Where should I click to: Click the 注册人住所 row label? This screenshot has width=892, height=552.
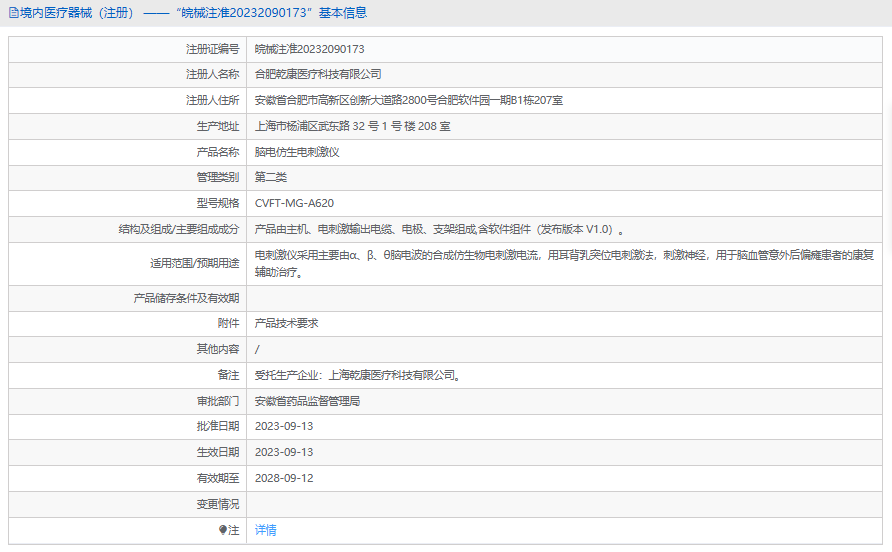click(x=213, y=101)
